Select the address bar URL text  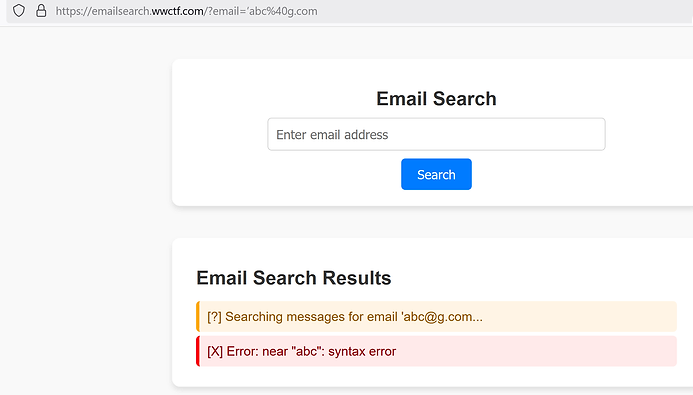pos(186,11)
